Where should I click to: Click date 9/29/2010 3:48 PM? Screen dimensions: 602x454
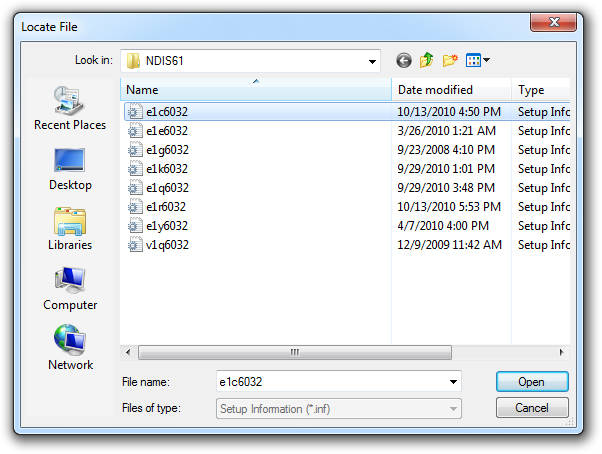[x=446, y=188]
